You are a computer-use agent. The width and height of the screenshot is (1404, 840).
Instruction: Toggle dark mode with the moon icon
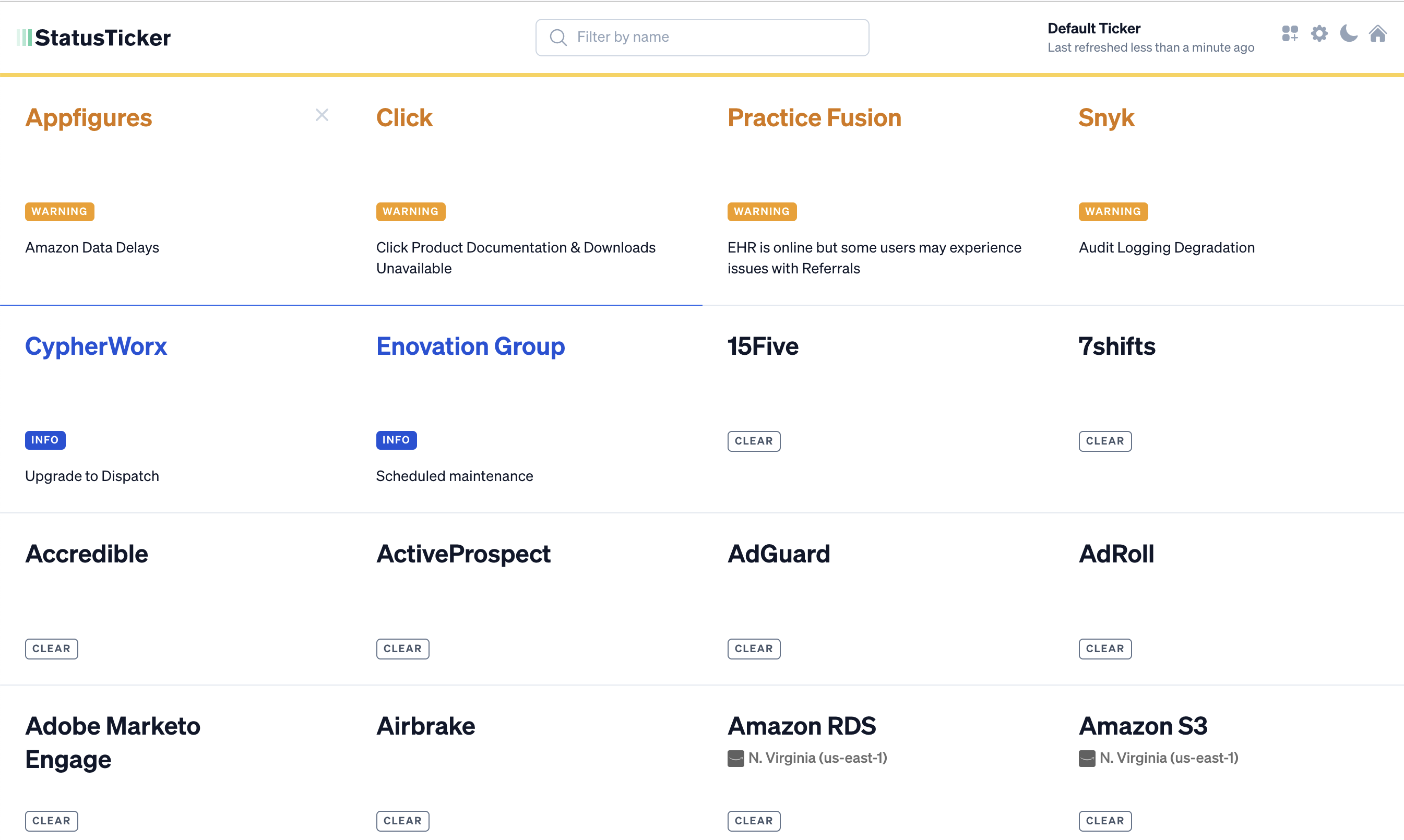coord(1349,33)
